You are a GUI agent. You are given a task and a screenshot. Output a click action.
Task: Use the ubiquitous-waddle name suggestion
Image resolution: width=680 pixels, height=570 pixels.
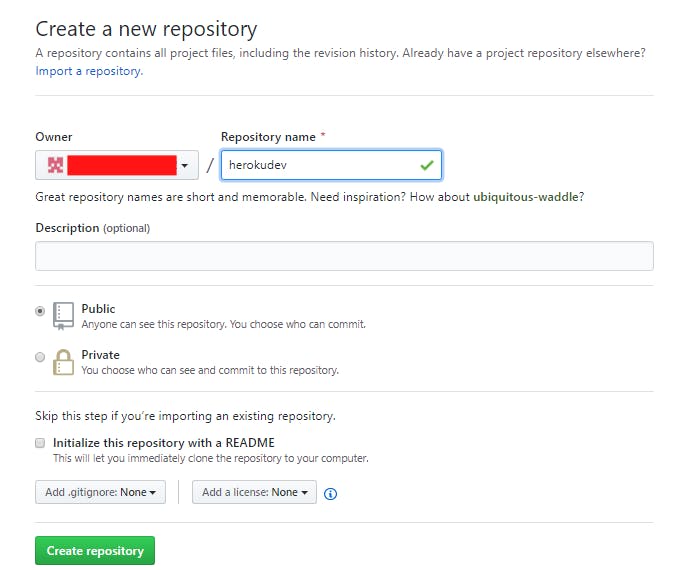[528, 197]
